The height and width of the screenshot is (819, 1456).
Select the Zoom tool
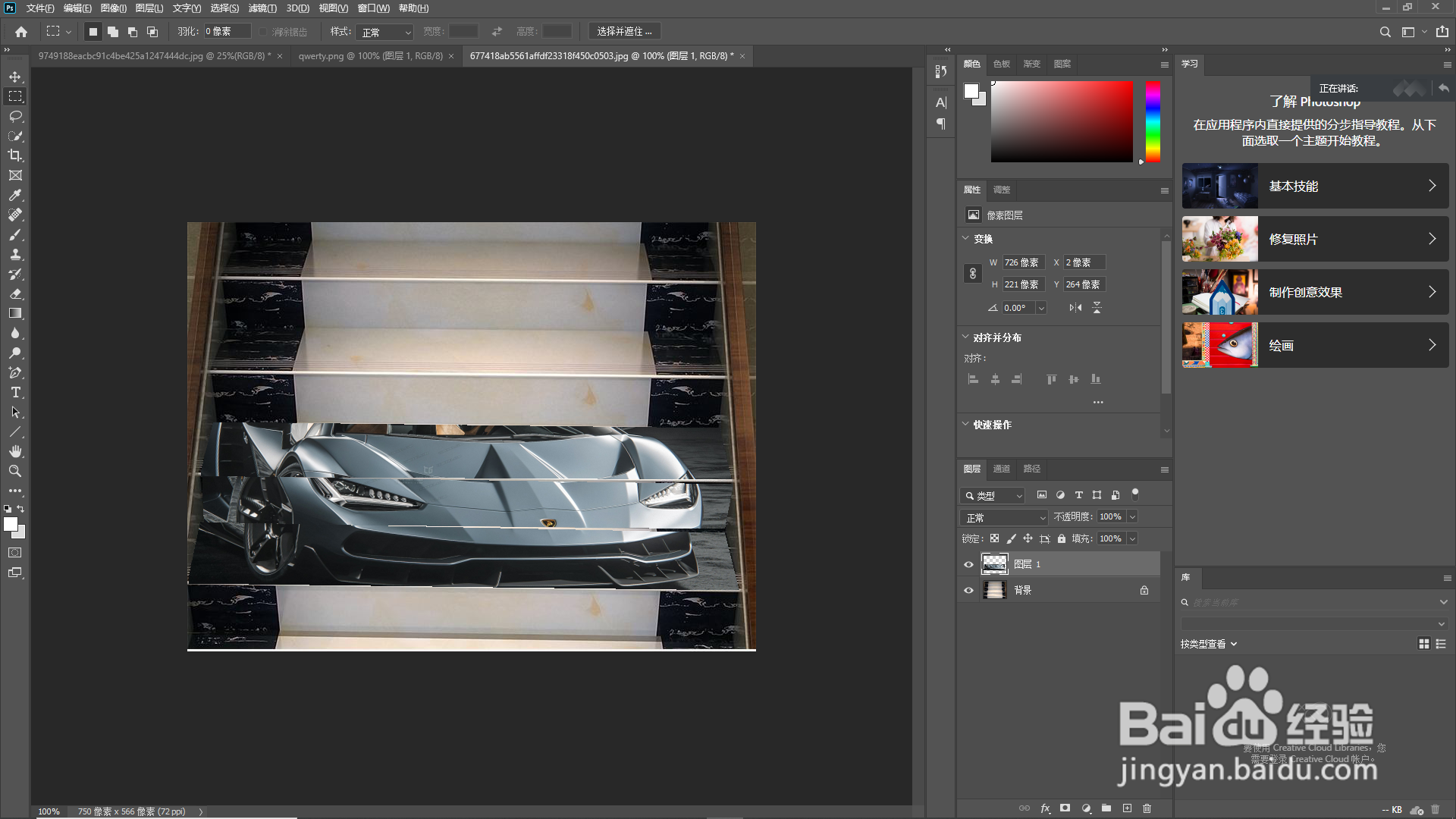tap(15, 471)
